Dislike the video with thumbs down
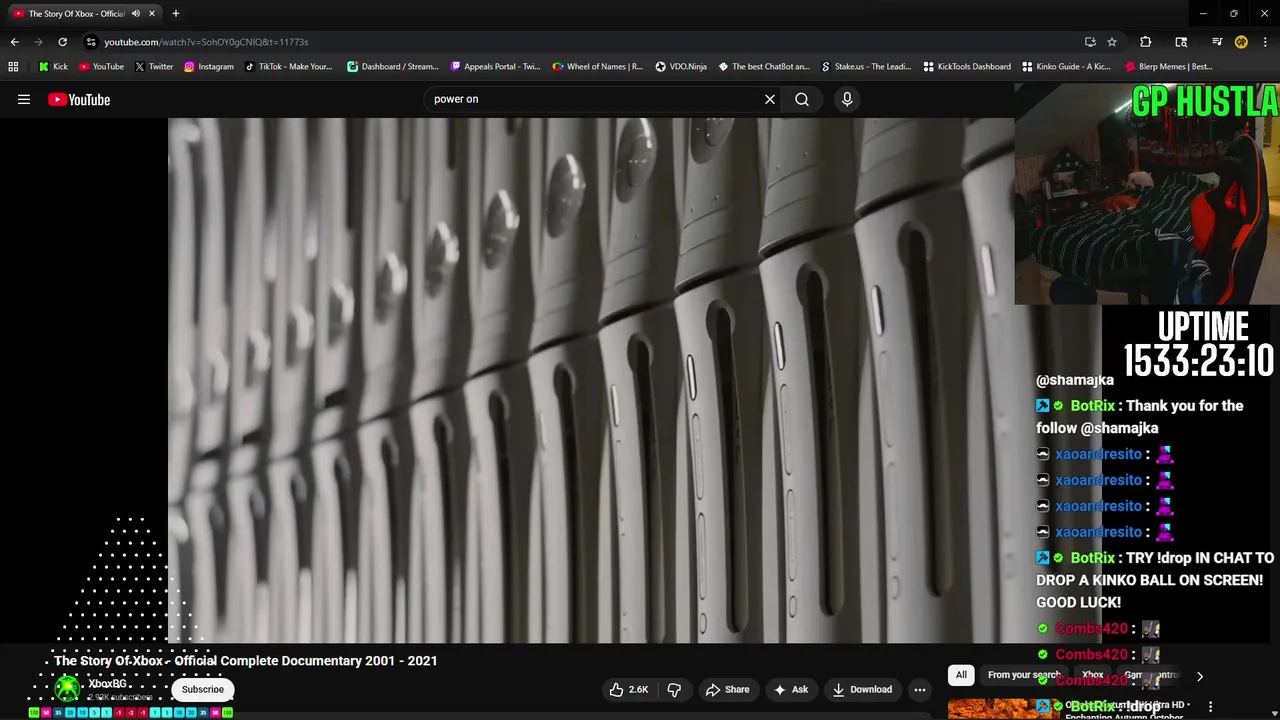The width and height of the screenshot is (1280, 720). [675, 689]
